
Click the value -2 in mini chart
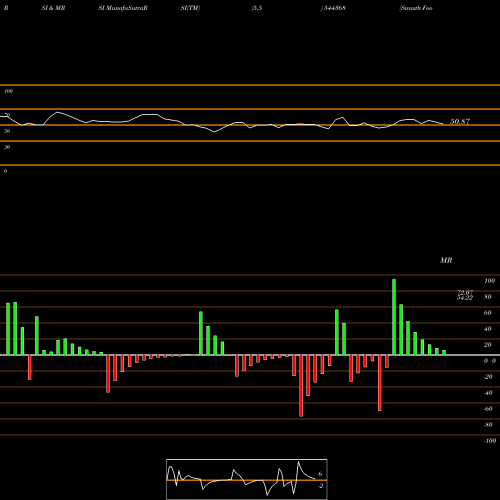click(x=320, y=486)
